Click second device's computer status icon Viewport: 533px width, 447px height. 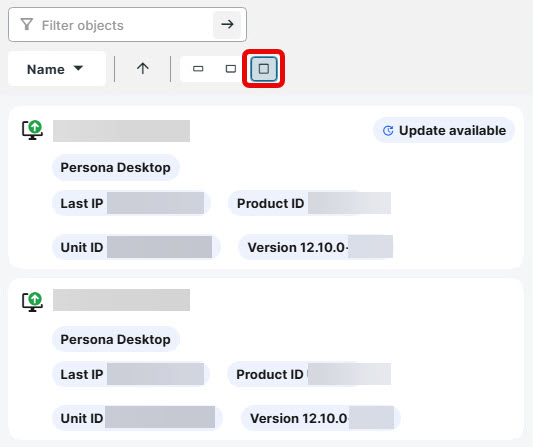point(32,302)
